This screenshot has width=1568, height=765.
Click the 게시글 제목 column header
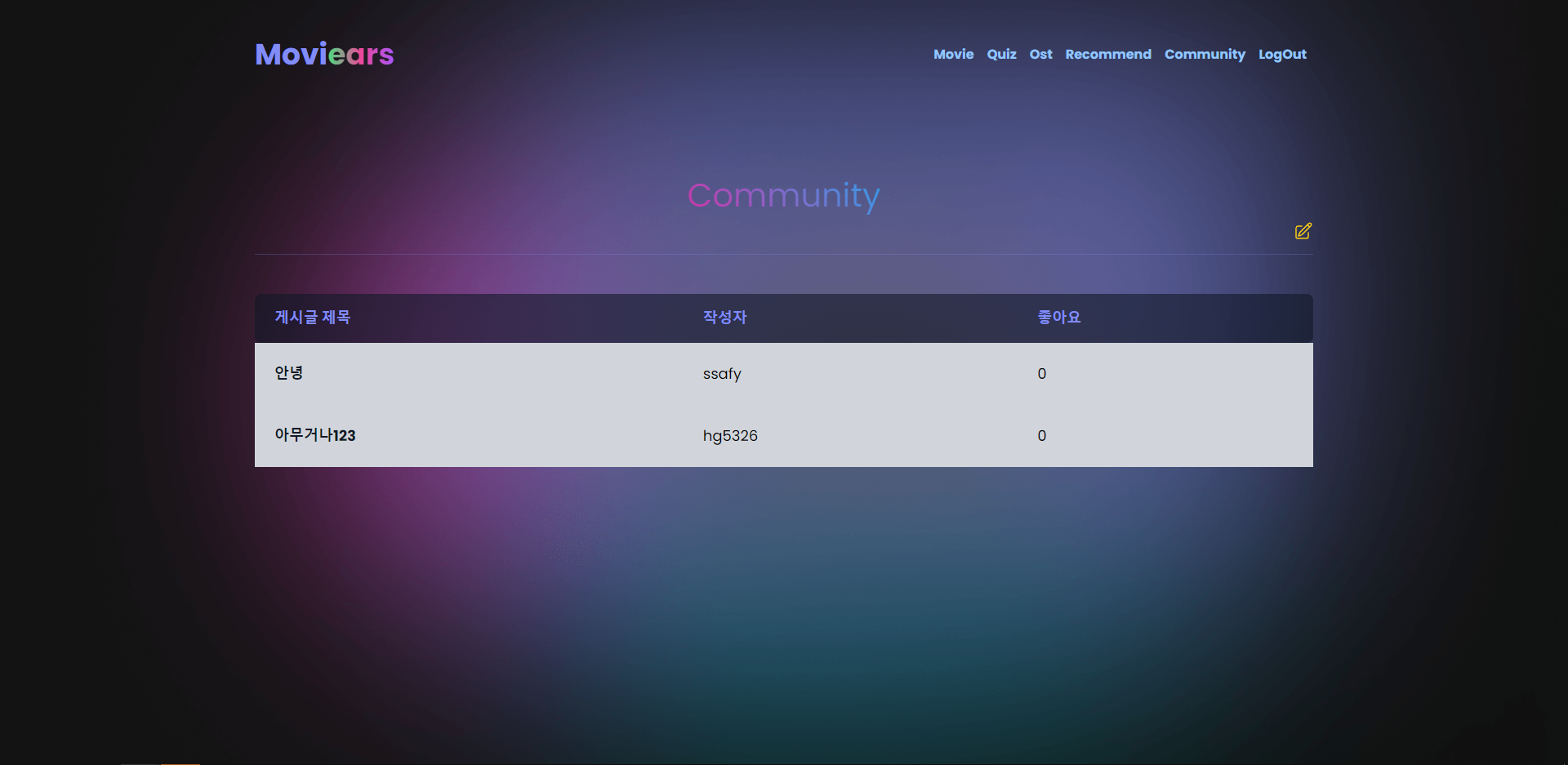coord(312,318)
